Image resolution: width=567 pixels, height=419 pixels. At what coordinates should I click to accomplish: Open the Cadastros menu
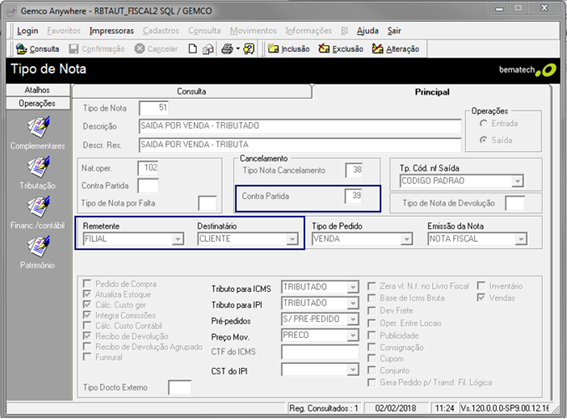click(x=161, y=31)
